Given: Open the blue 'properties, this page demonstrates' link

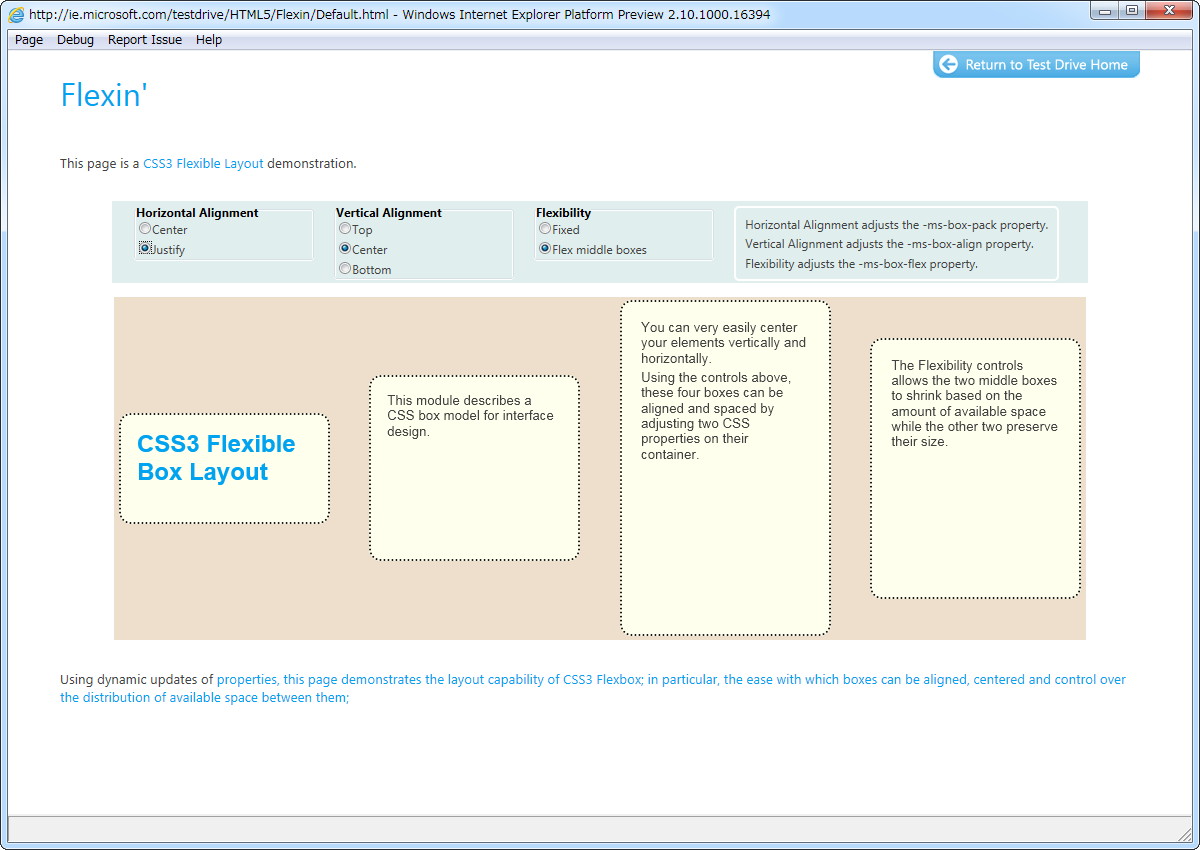Looking at the screenshot, I should pos(593,688).
